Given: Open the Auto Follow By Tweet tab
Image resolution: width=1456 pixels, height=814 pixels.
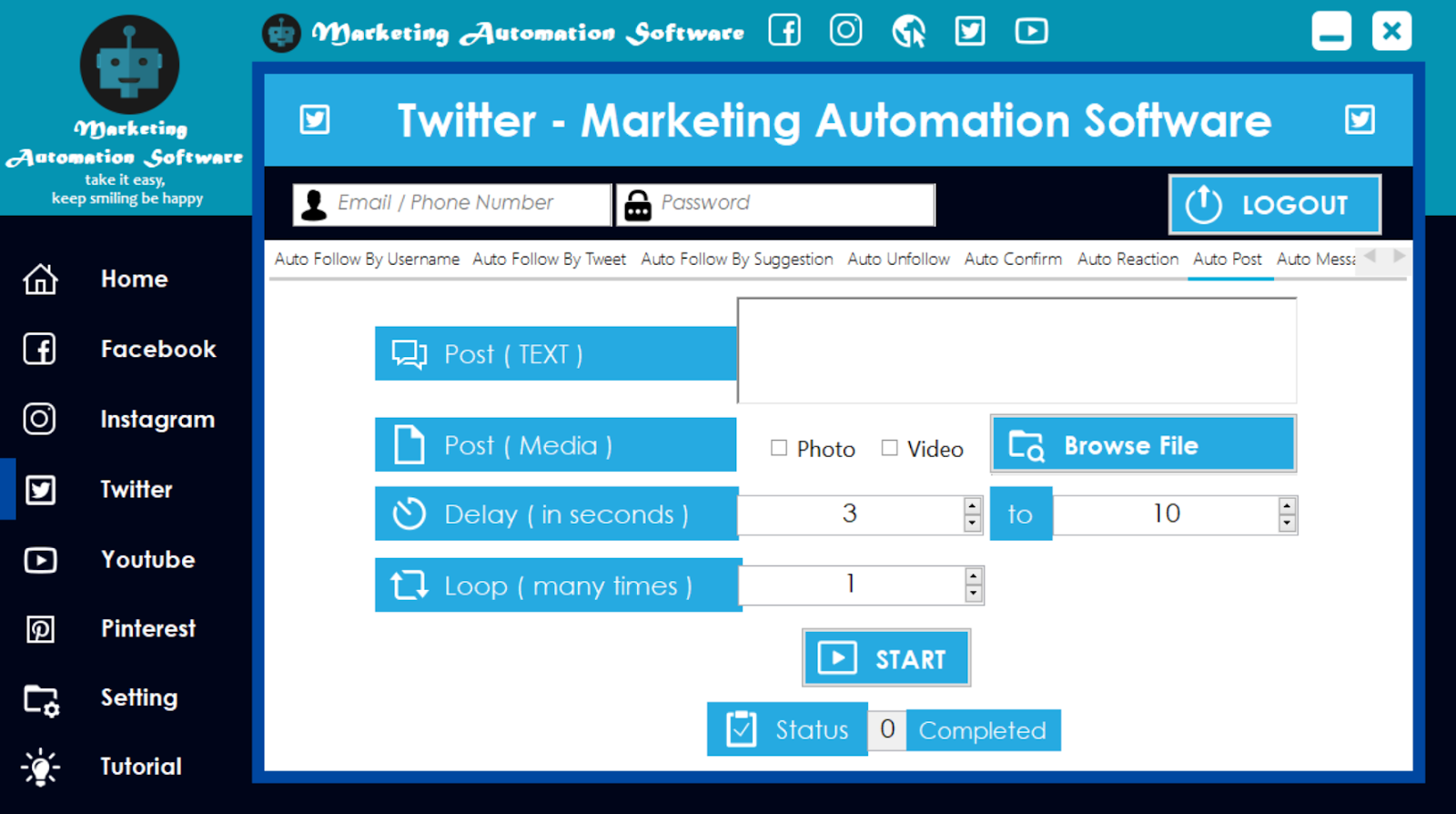Looking at the screenshot, I should pos(549,259).
